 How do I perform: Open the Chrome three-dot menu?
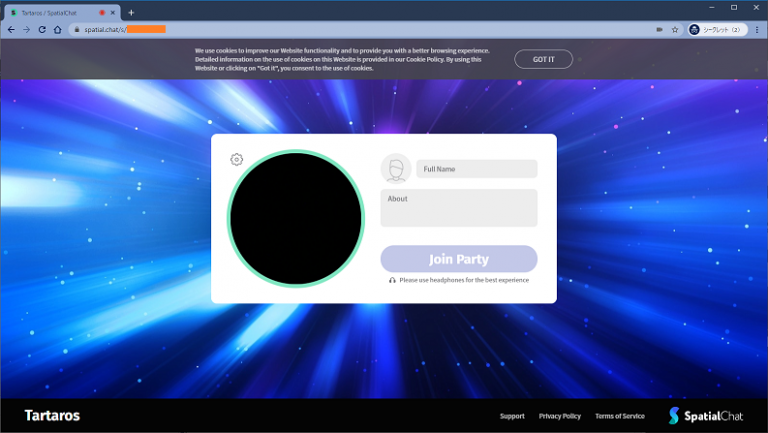pos(757,30)
